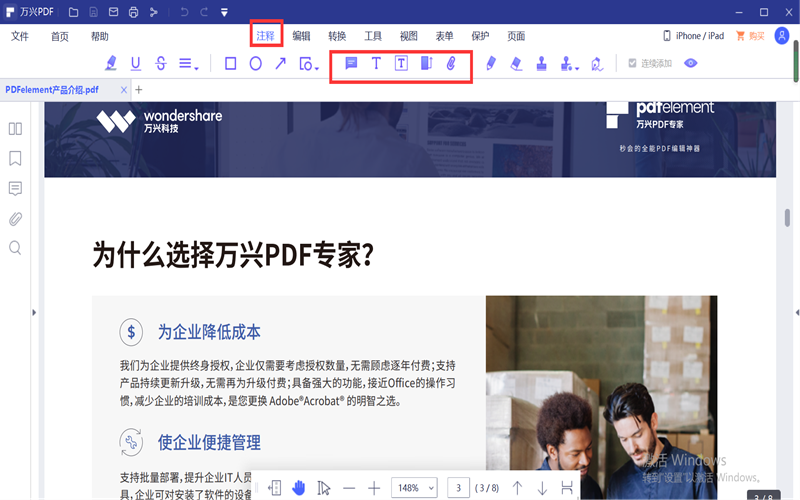This screenshot has width=800, height=500.
Task: Open the comments side panel
Action: coord(15,189)
